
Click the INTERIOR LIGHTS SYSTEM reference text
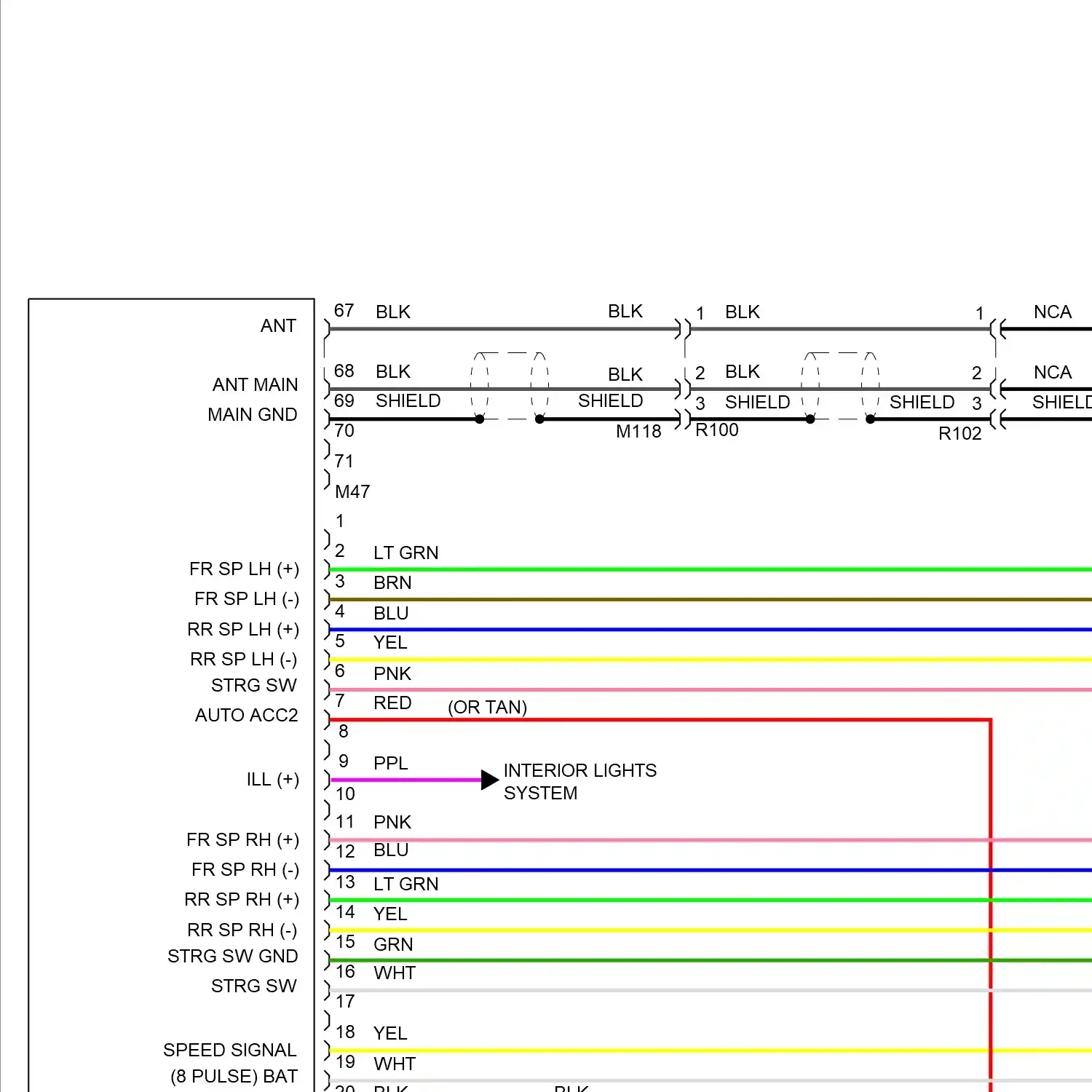coord(580,781)
